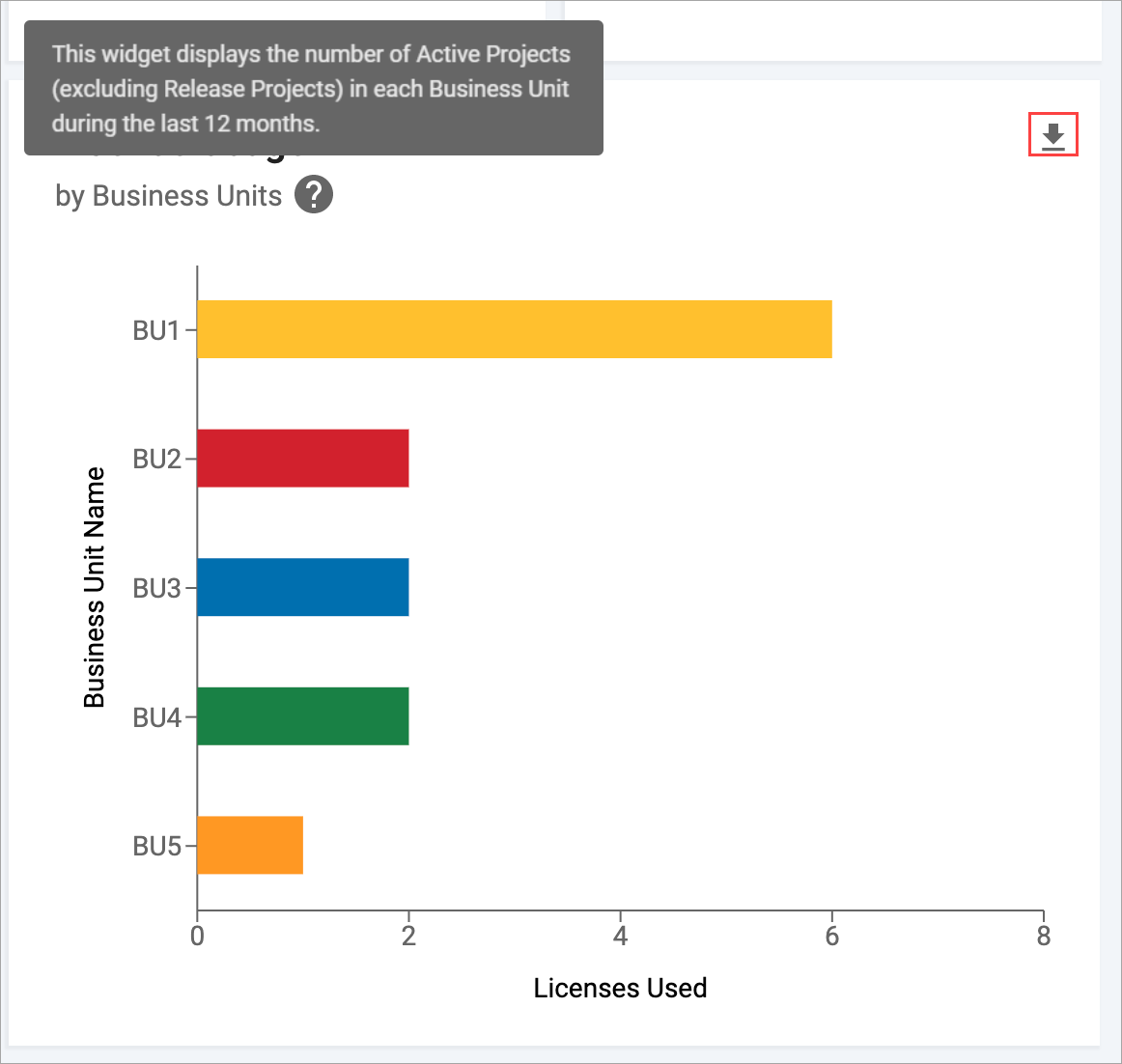The width and height of the screenshot is (1122, 1064).
Task: Click the Licenses Used axis title
Action: (x=620, y=988)
